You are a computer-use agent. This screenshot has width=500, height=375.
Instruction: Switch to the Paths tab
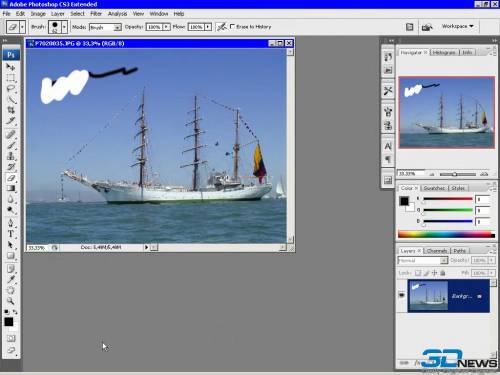point(460,251)
